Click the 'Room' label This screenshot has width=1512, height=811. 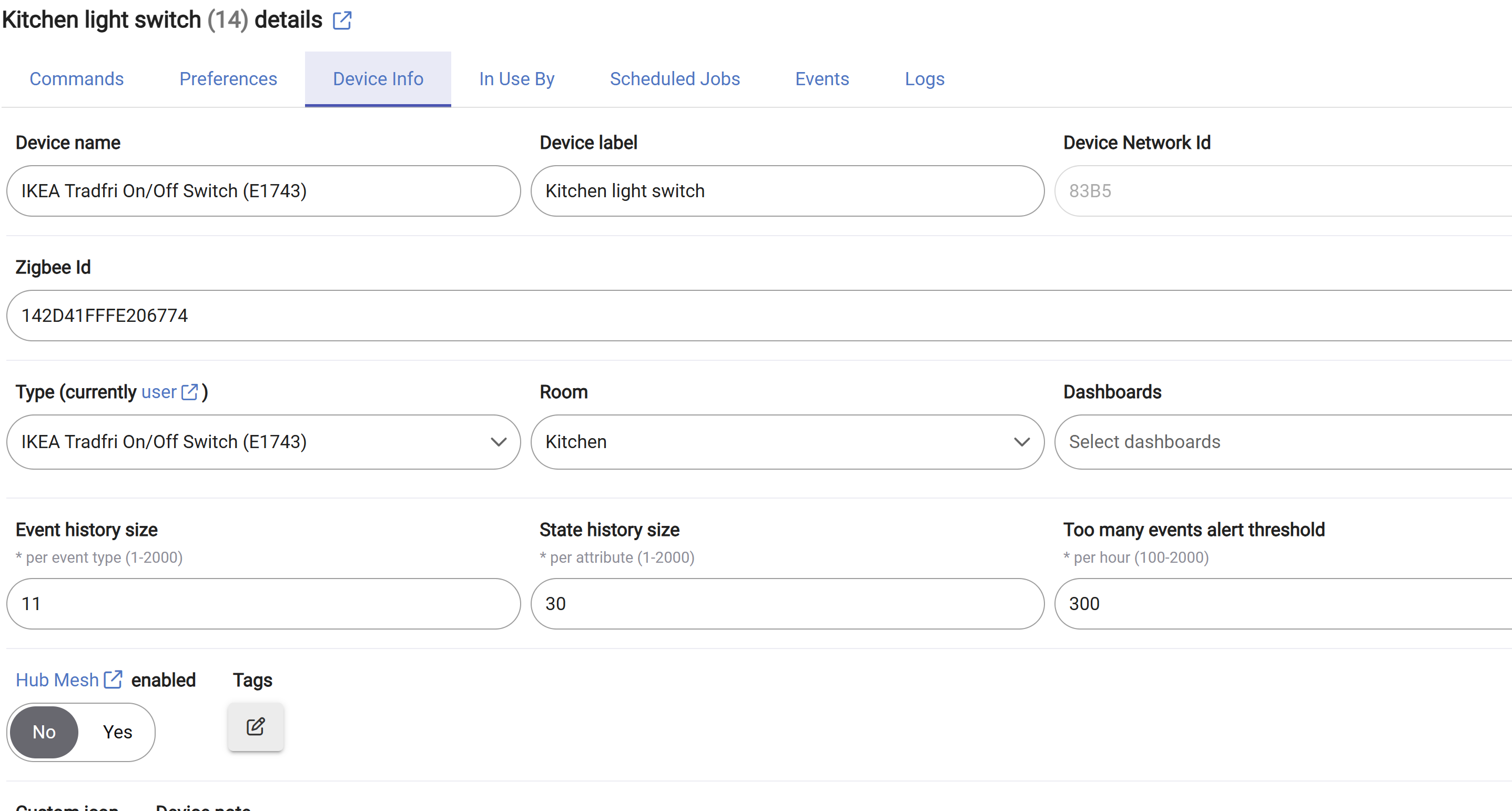pyautogui.click(x=563, y=392)
